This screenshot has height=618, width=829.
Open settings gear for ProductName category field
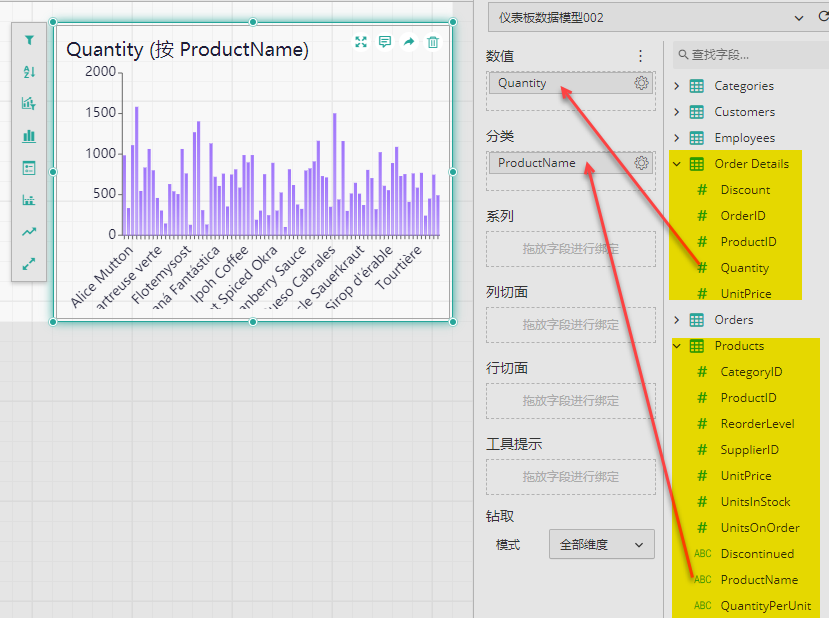click(641, 163)
